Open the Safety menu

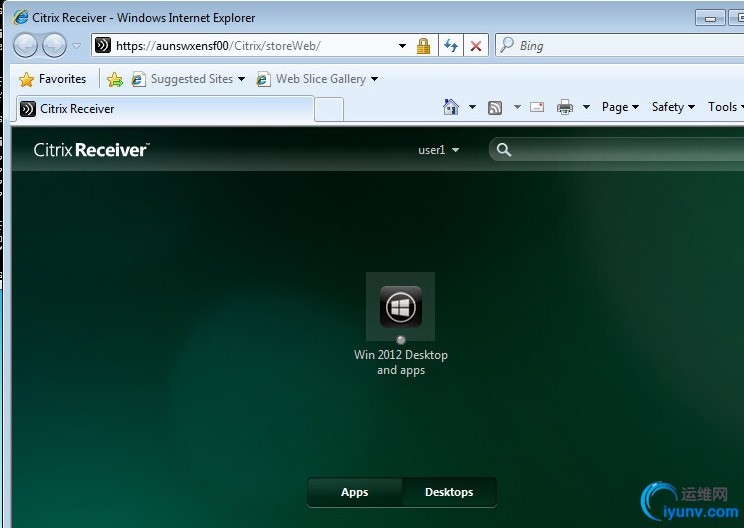(673, 107)
